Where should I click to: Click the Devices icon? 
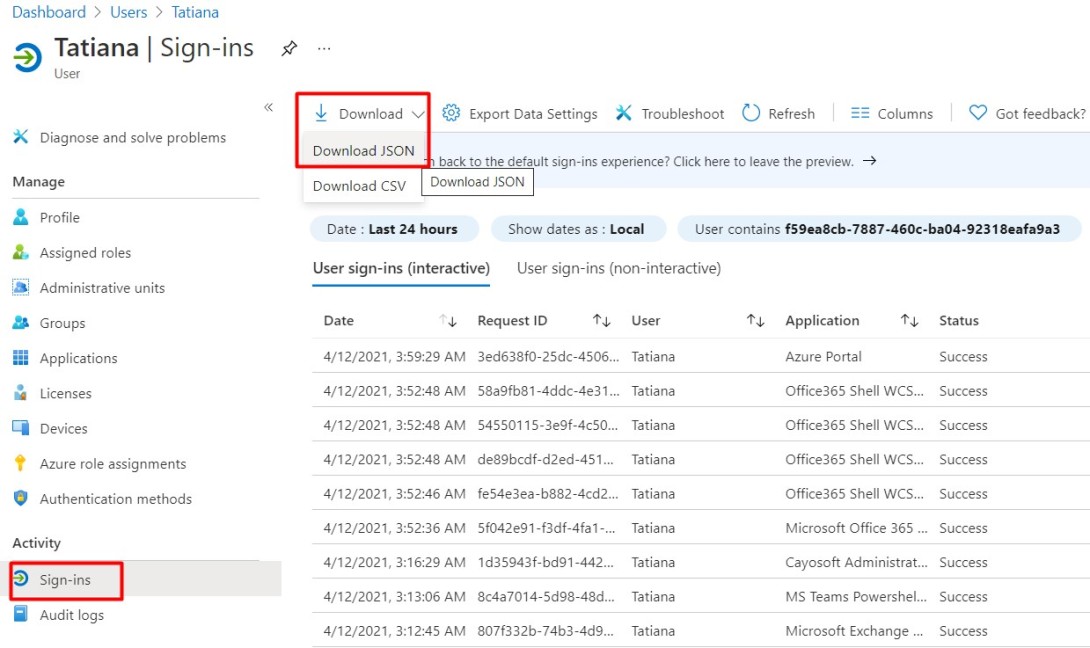[21, 428]
